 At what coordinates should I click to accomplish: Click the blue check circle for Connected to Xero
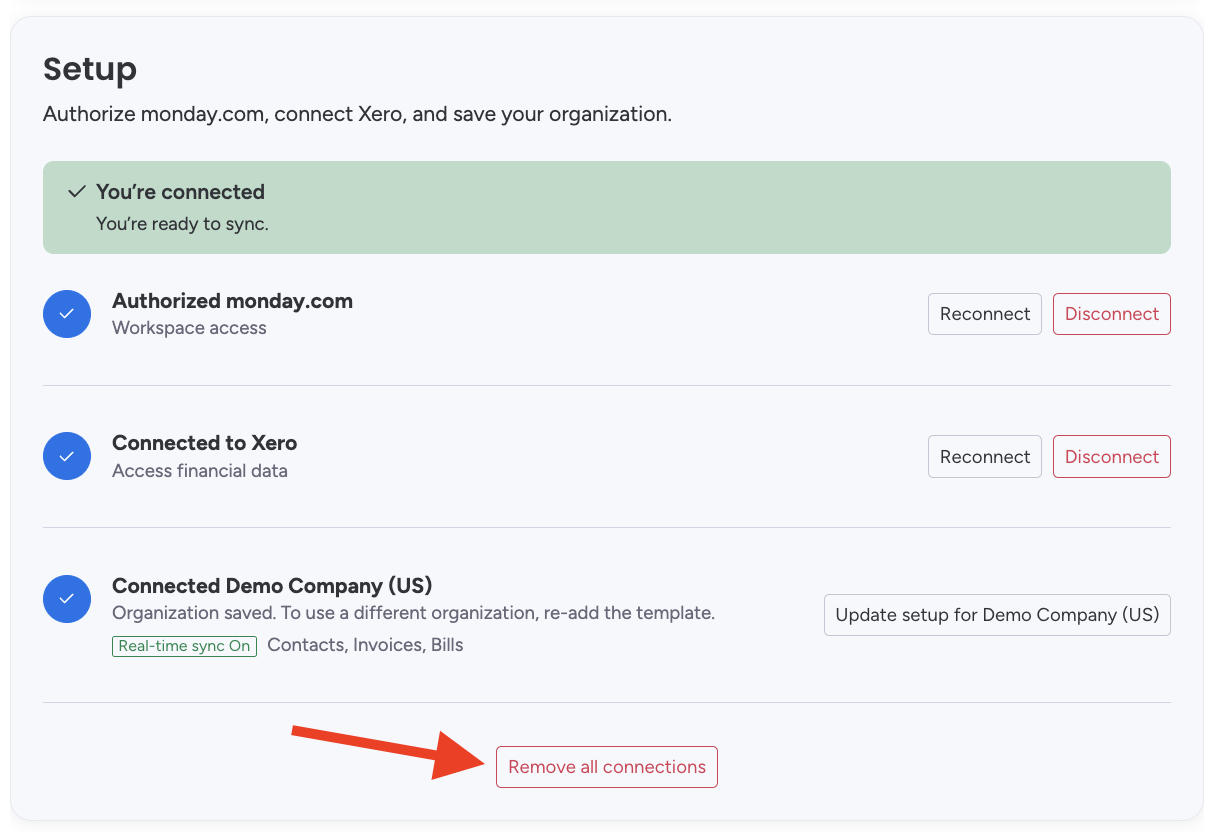67,456
